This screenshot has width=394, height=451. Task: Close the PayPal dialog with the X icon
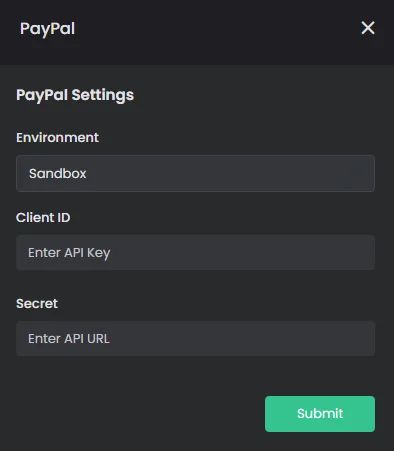368,28
